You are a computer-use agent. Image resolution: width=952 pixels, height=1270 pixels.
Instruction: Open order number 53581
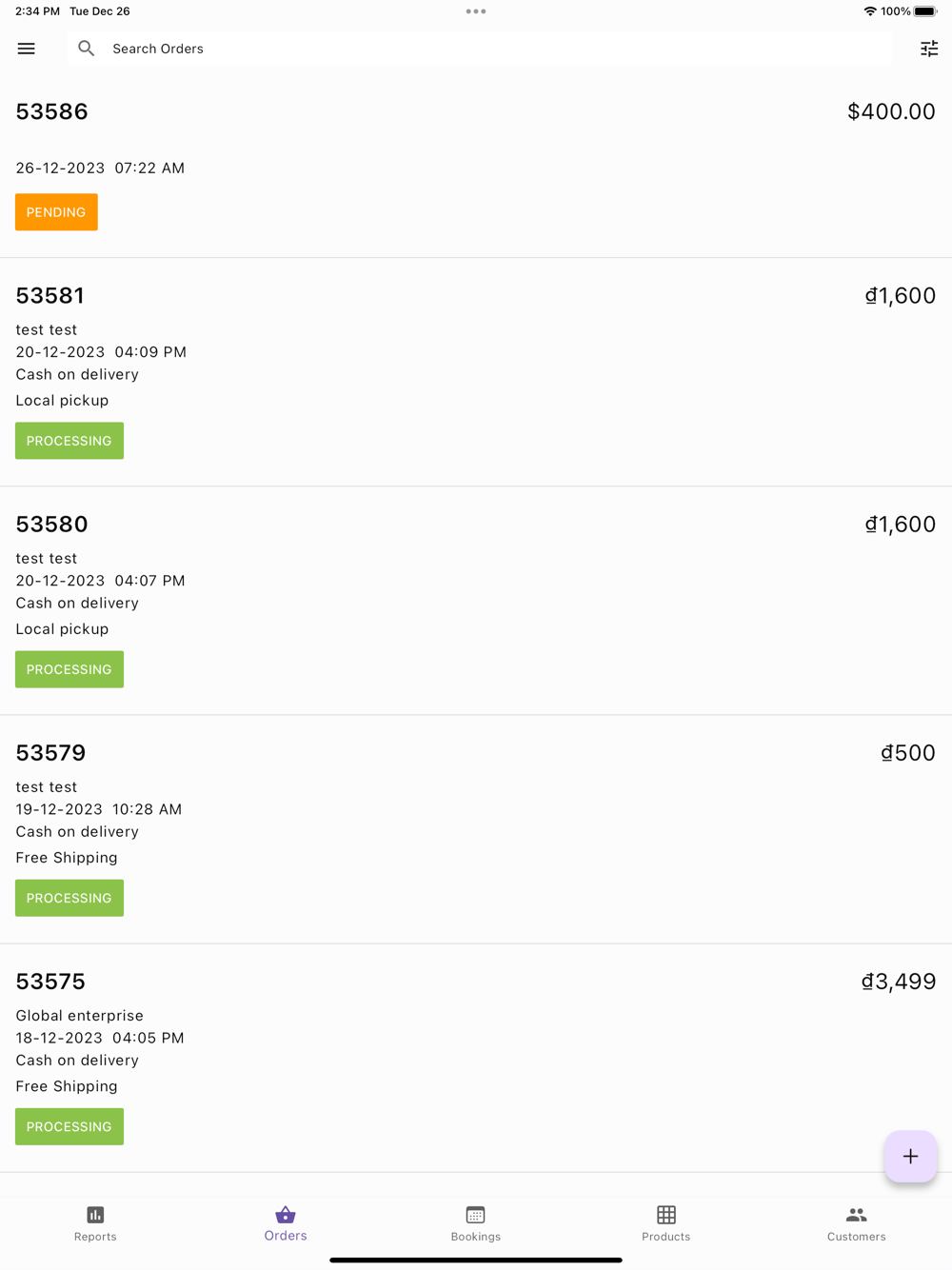coord(50,295)
